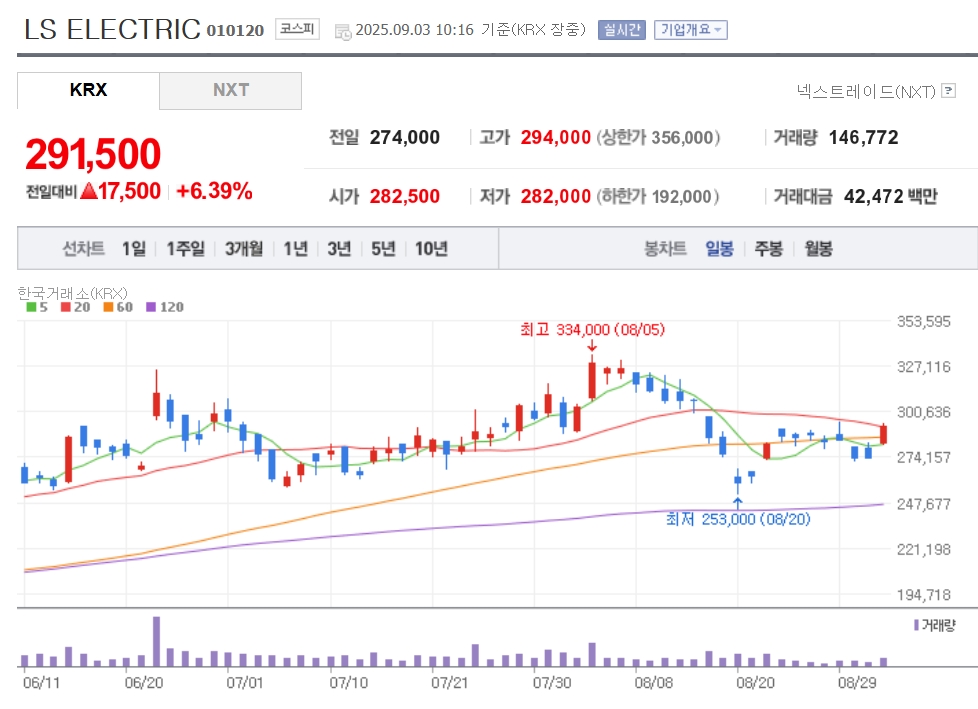Select the 1일 line chart period
This screenshot has width=978, height=709.
pos(133,249)
